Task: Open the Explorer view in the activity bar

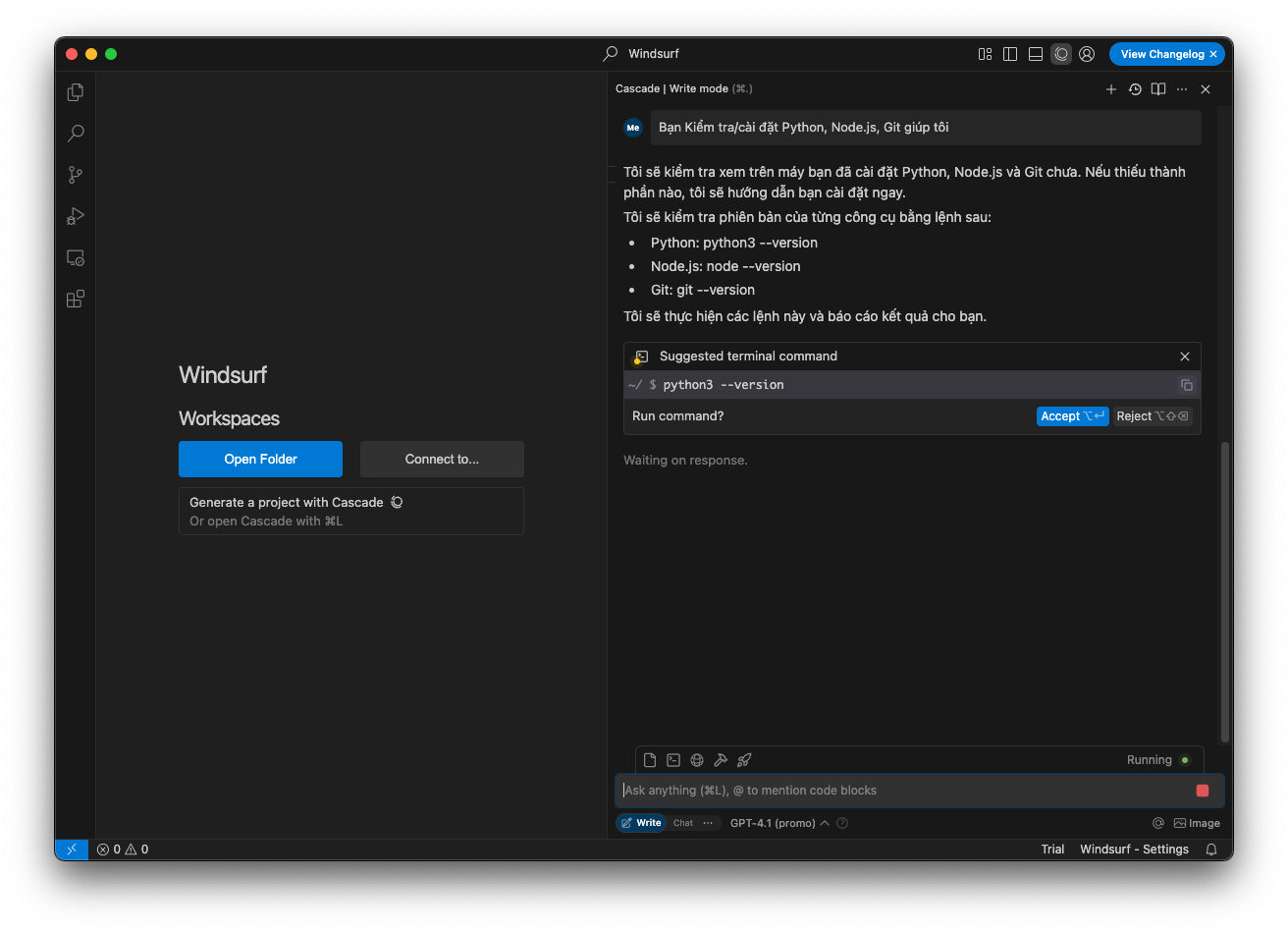Action: (76, 92)
